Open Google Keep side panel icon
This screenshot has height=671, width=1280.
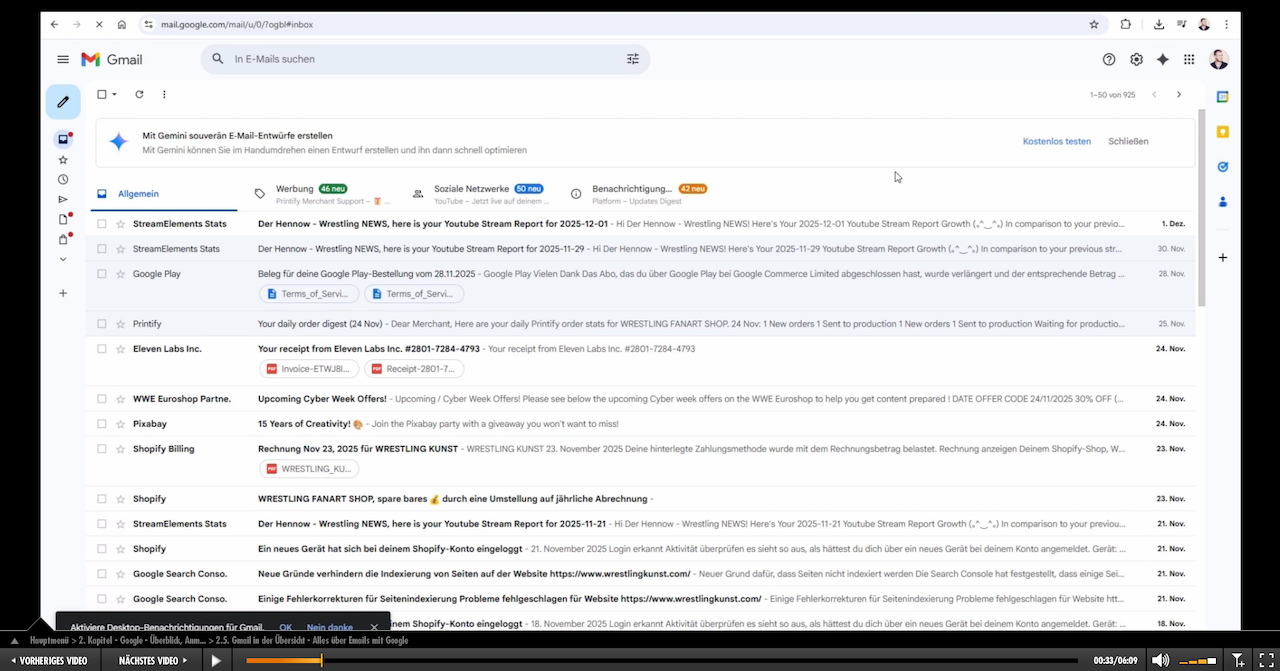tap(1222, 132)
